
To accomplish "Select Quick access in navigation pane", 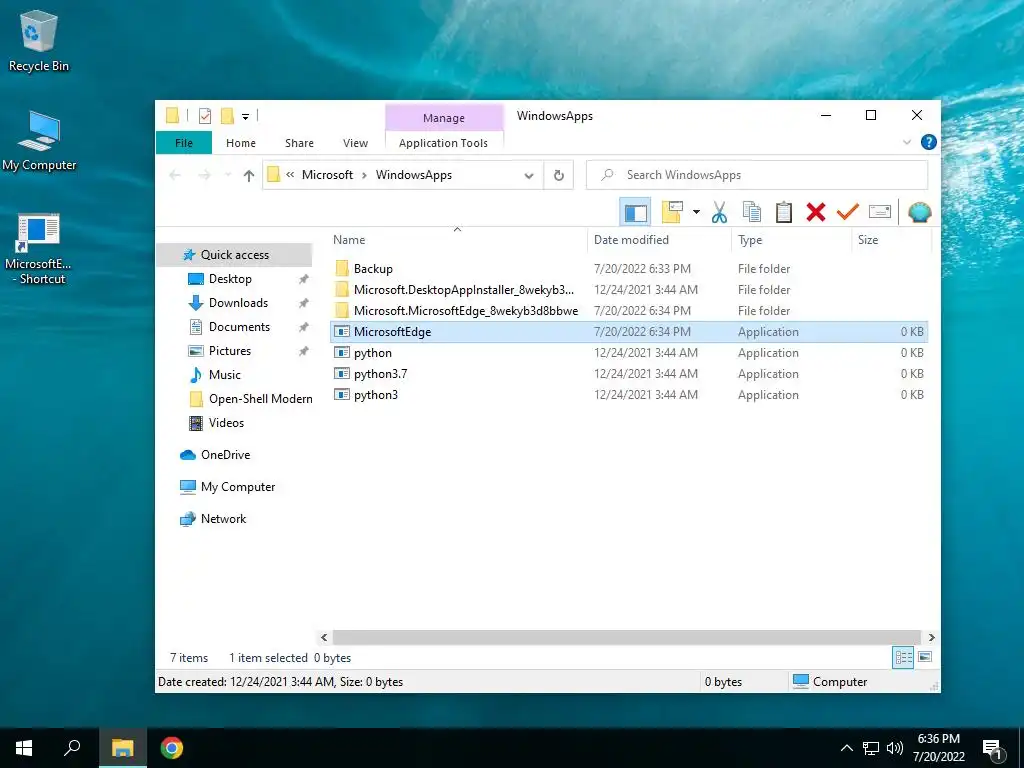I will [x=234, y=255].
